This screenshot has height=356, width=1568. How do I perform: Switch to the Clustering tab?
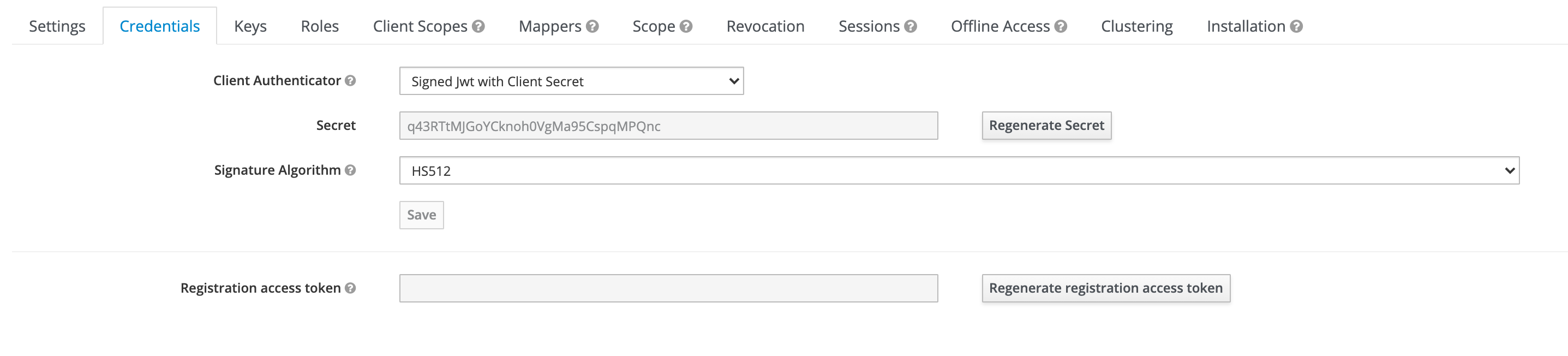[x=1136, y=26]
